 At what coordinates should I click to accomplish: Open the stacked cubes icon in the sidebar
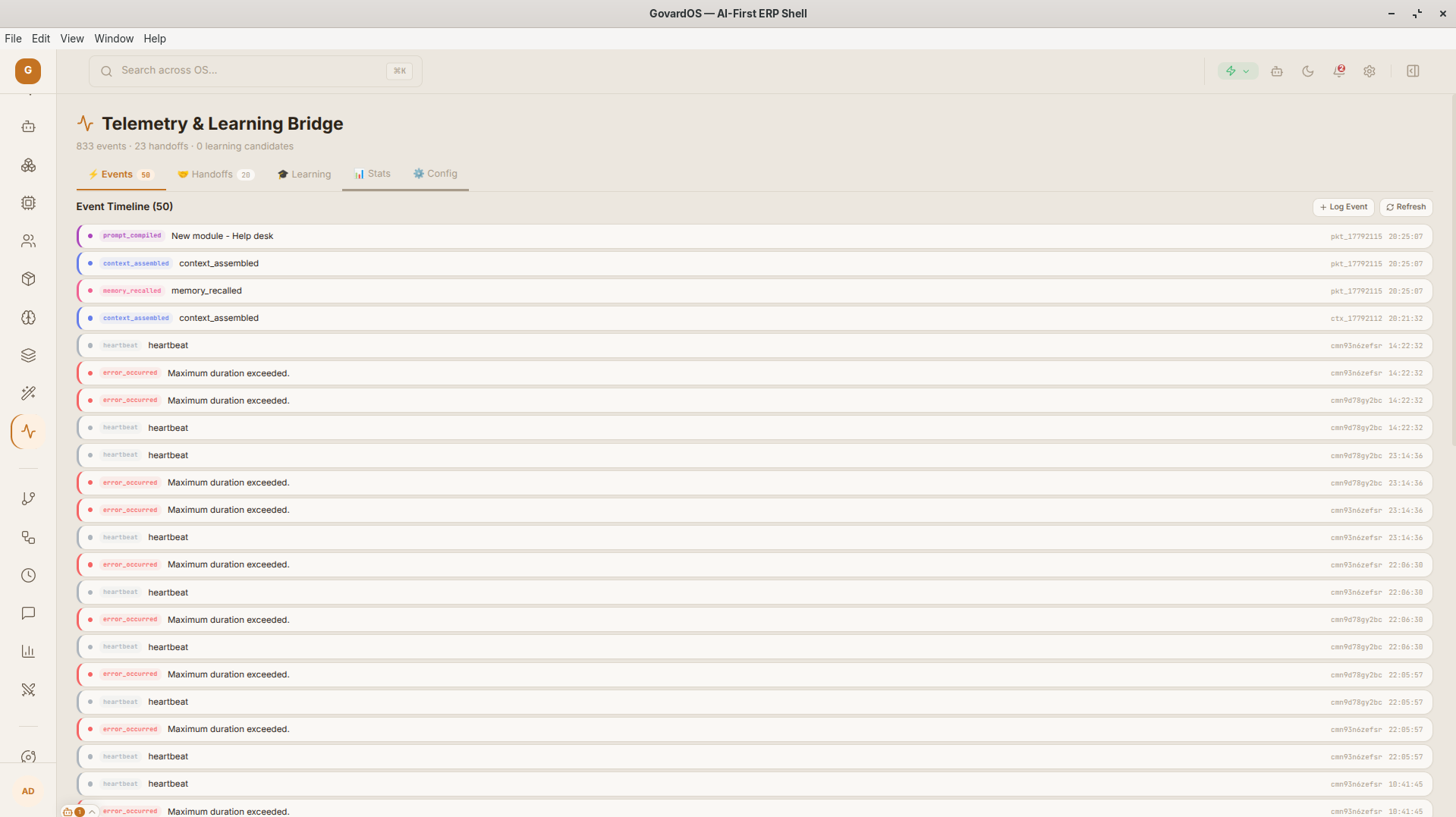[28, 165]
